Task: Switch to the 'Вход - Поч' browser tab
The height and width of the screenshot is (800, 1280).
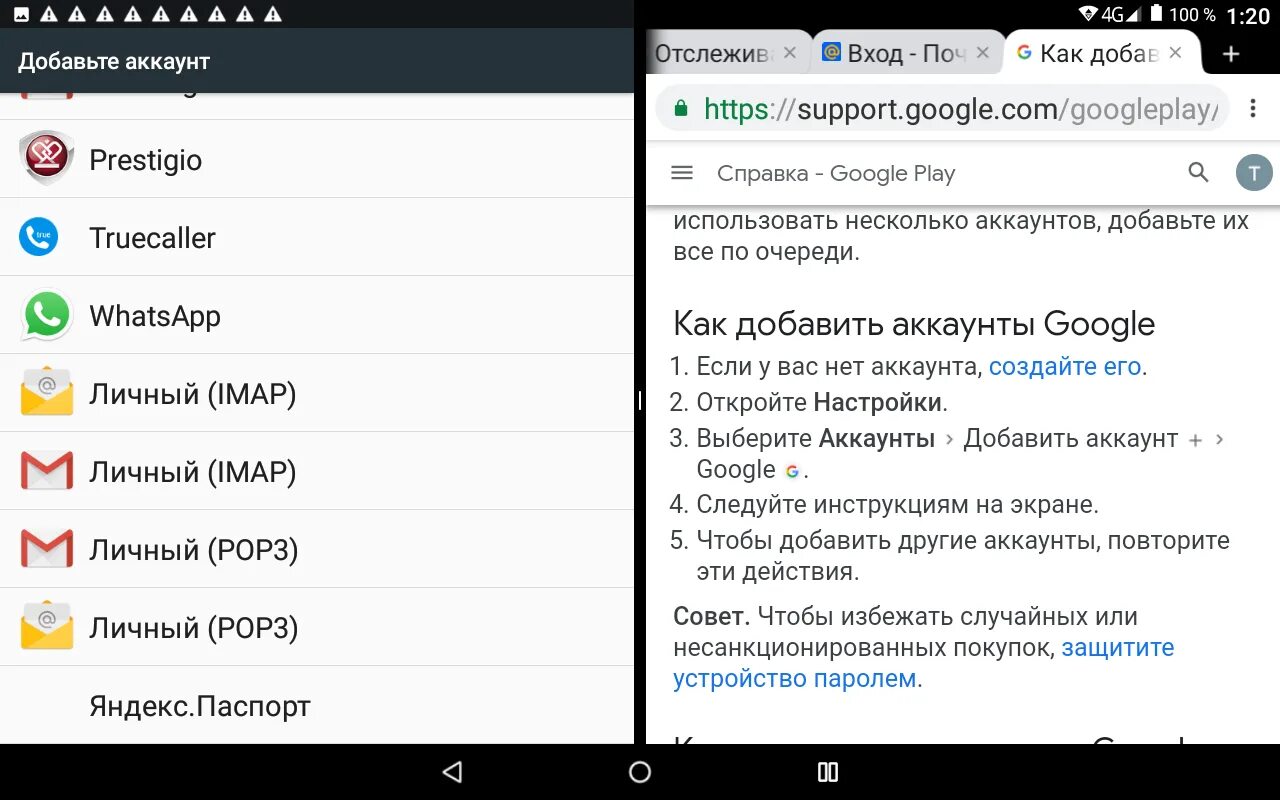Action: pyautogui.click(x=893, y=54)
